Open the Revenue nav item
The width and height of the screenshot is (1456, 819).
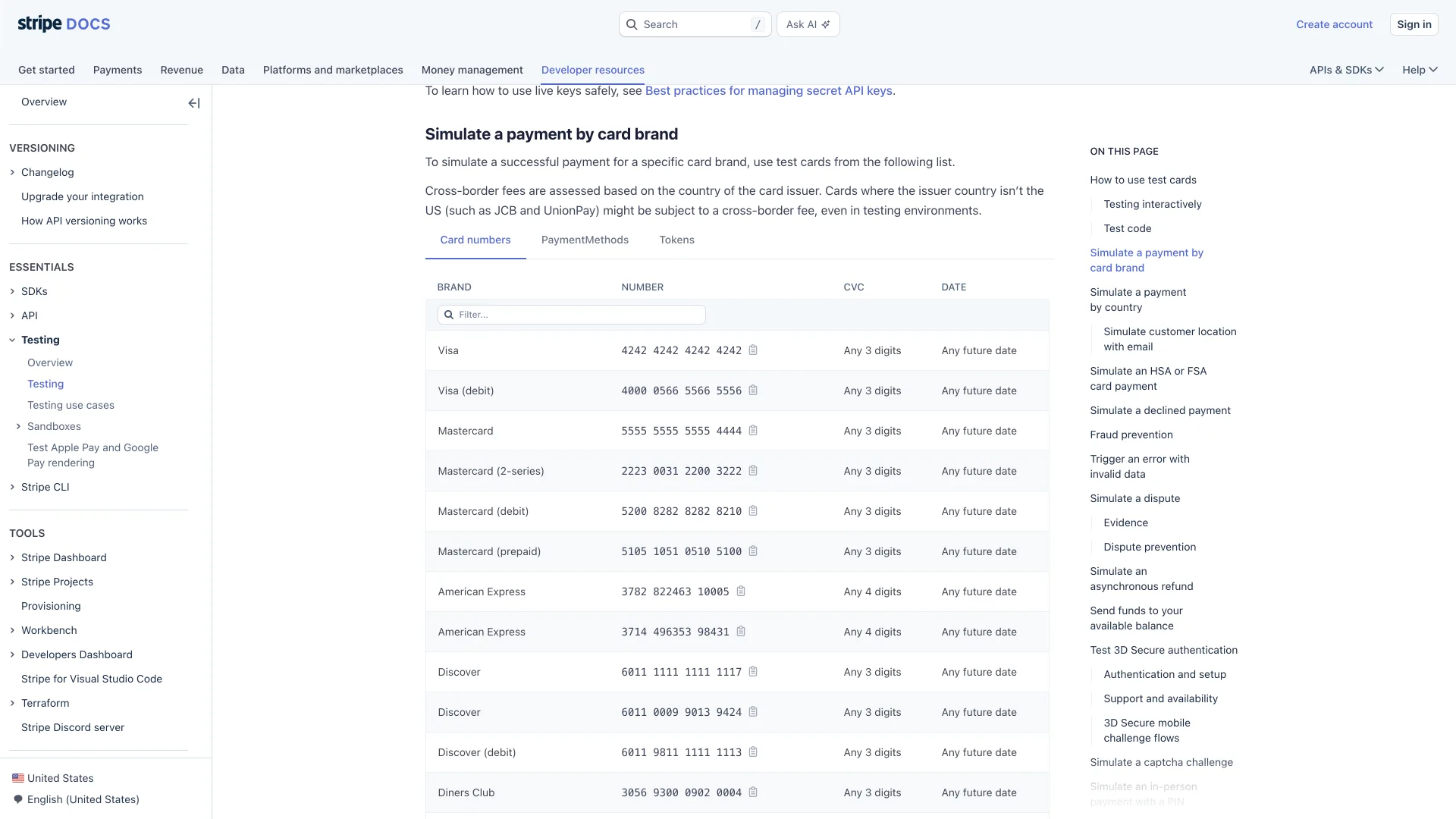click(x=181, y=70)
